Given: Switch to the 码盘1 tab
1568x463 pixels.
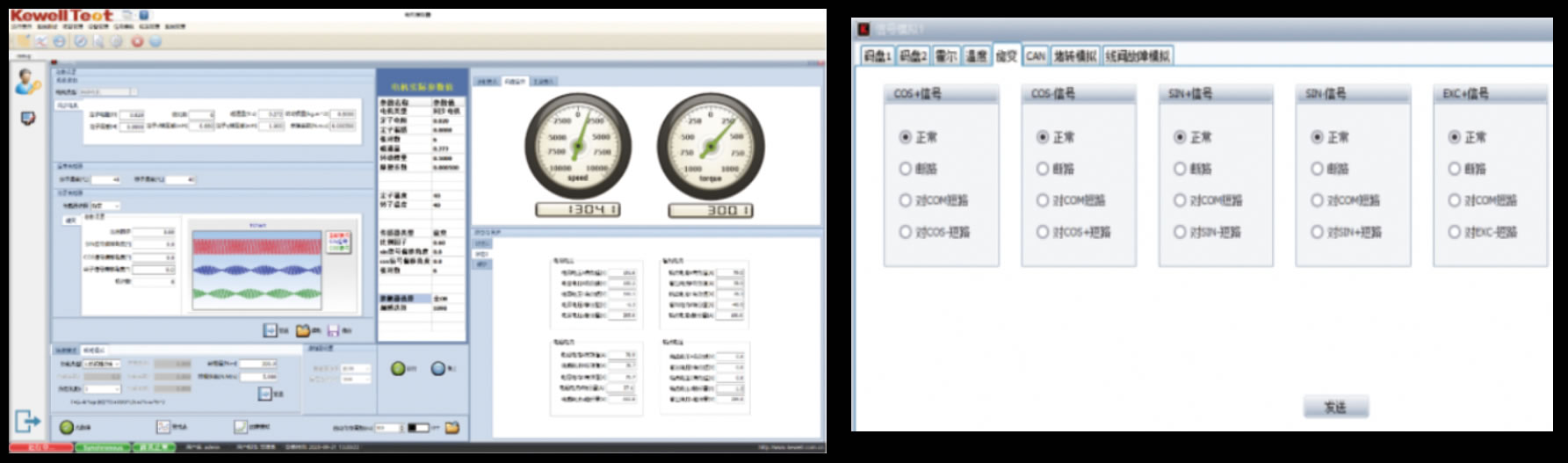Looking at the screenshot, I should click(877, 56).
